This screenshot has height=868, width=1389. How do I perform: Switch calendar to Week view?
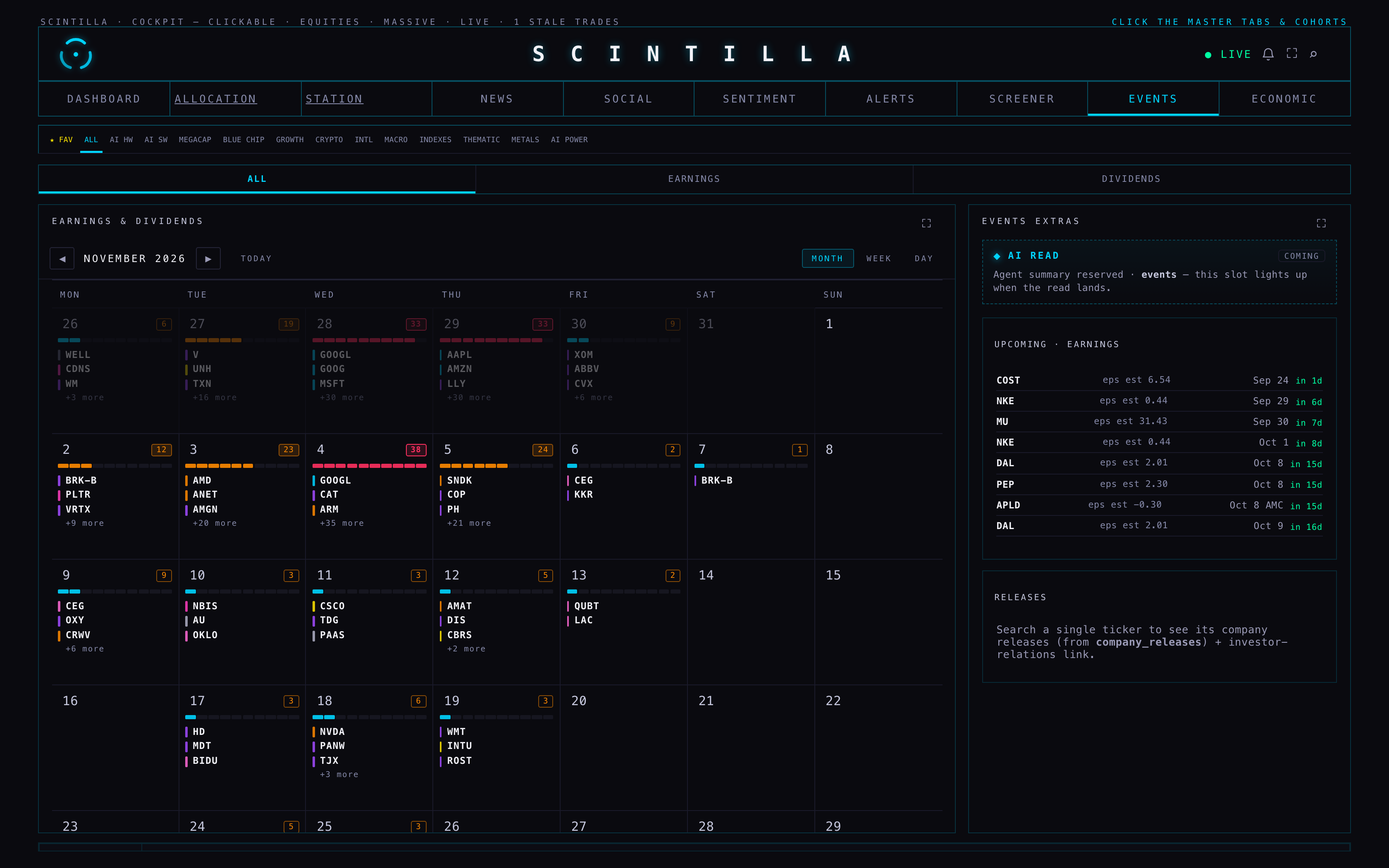click(878, 258)
